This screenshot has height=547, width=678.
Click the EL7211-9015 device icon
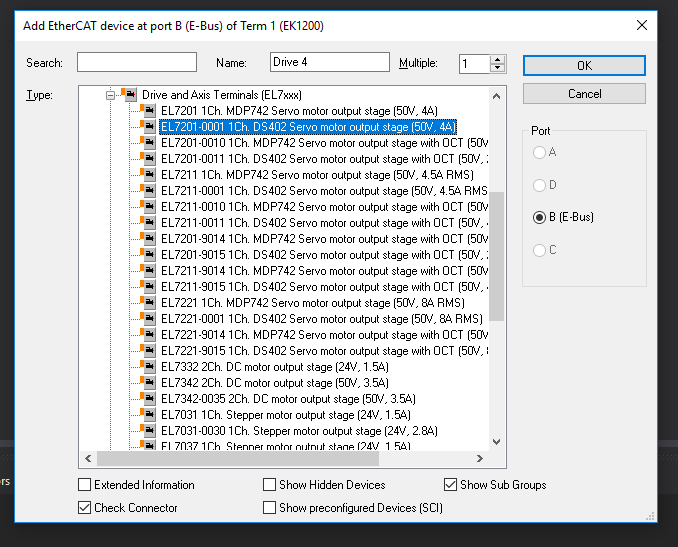click(148, 287)
